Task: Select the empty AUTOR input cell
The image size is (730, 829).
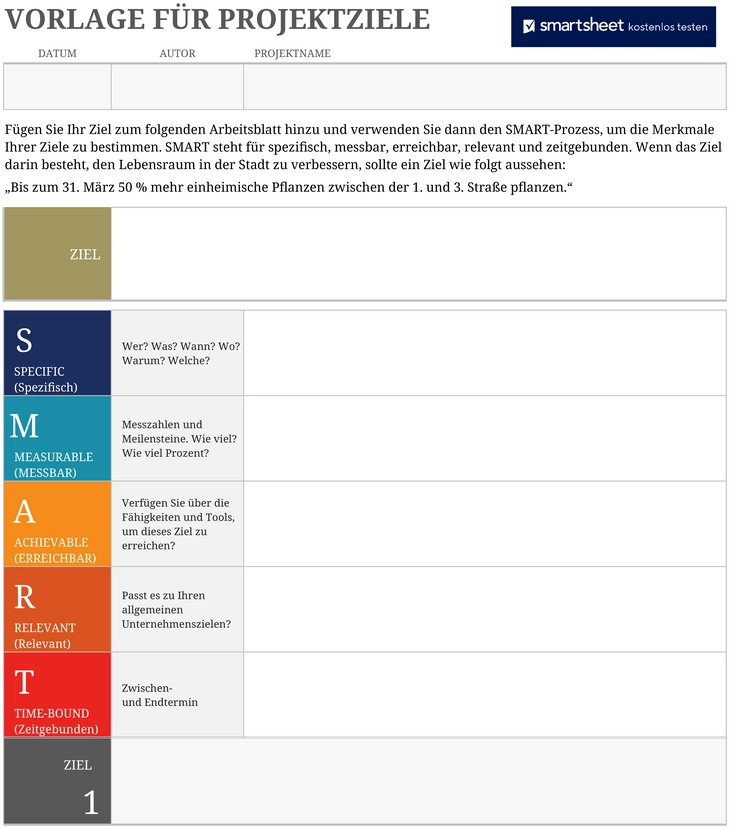Action: click(178, 87)
